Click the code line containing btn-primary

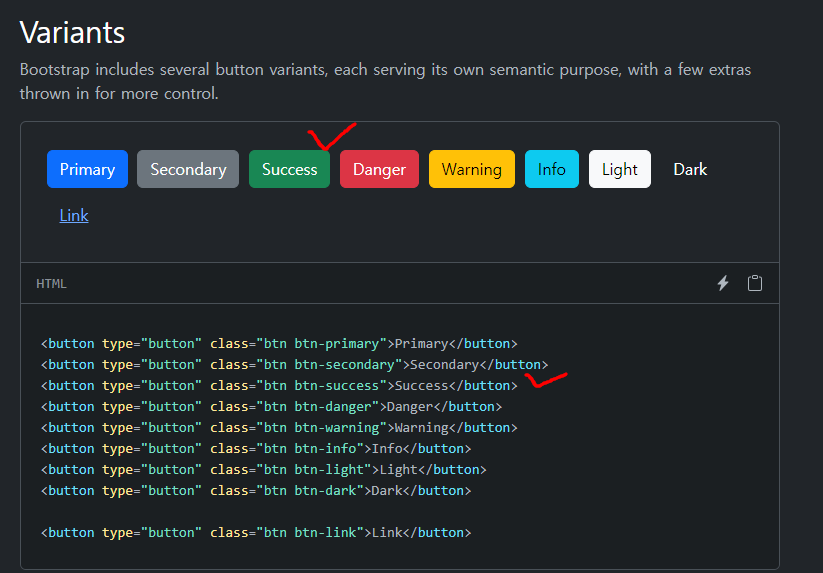pyautogui.click(x=279, y=344)
